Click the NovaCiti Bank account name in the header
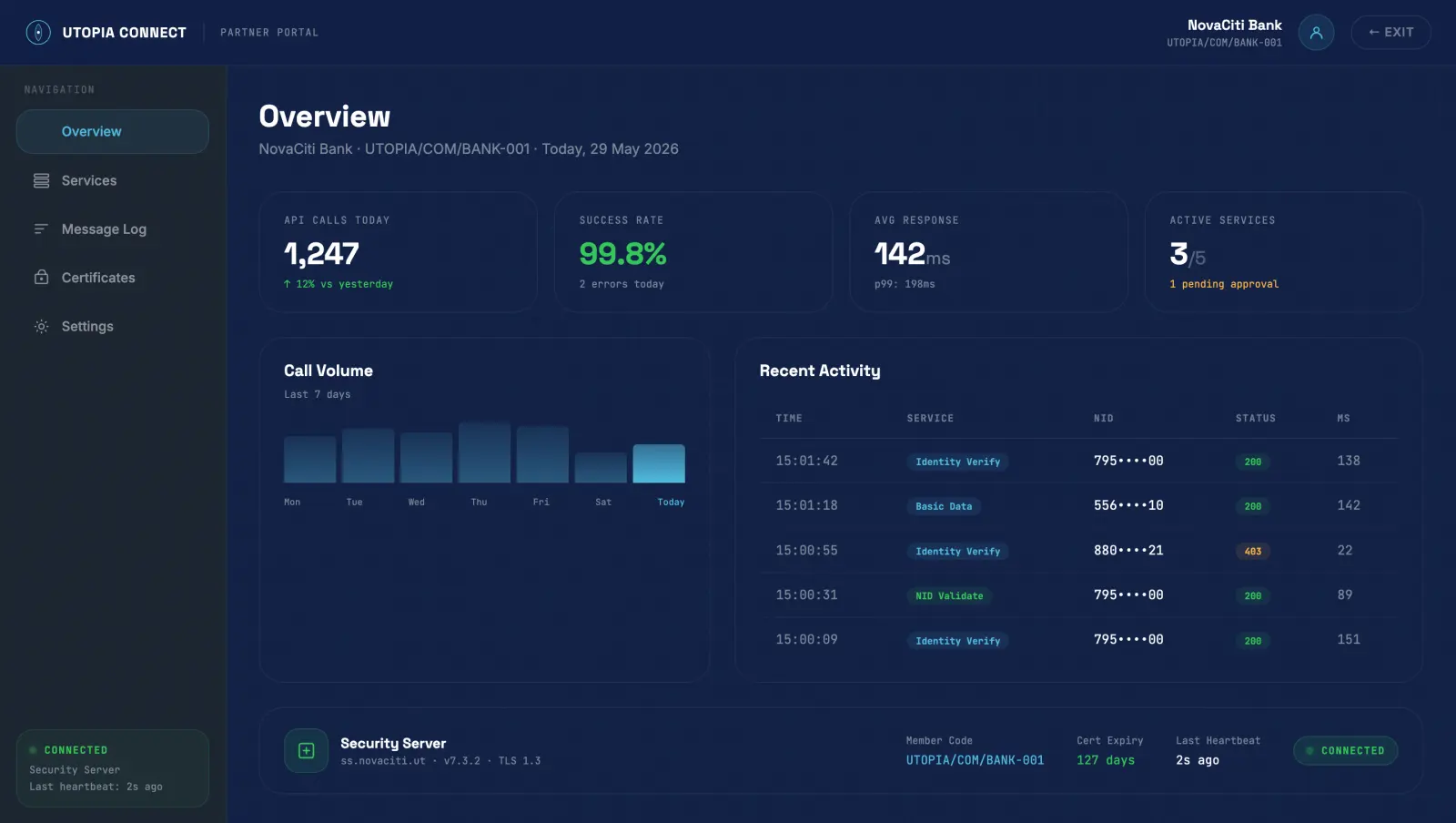 pyautogui.click(x=1234, y=25)
